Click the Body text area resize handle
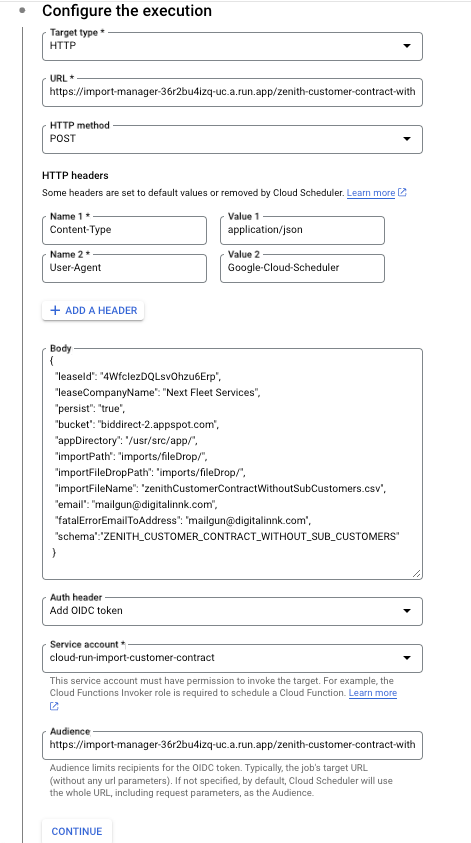This screenshot has height=843, width=471. (417, 574)
